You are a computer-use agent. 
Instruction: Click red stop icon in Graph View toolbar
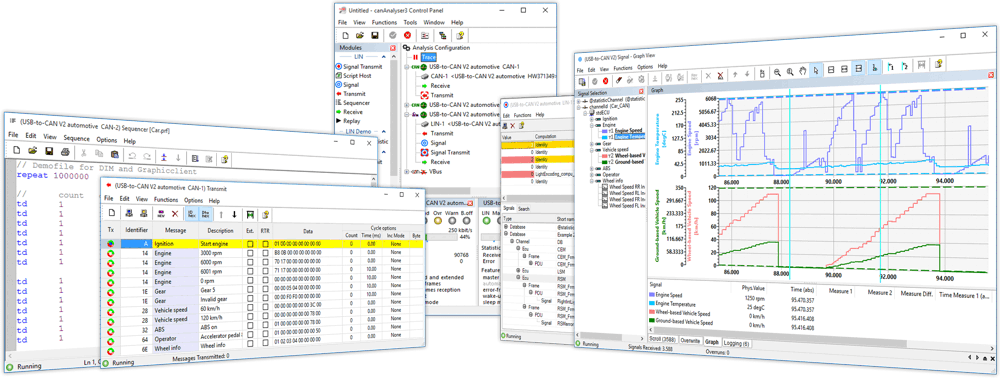coord(605,81)
